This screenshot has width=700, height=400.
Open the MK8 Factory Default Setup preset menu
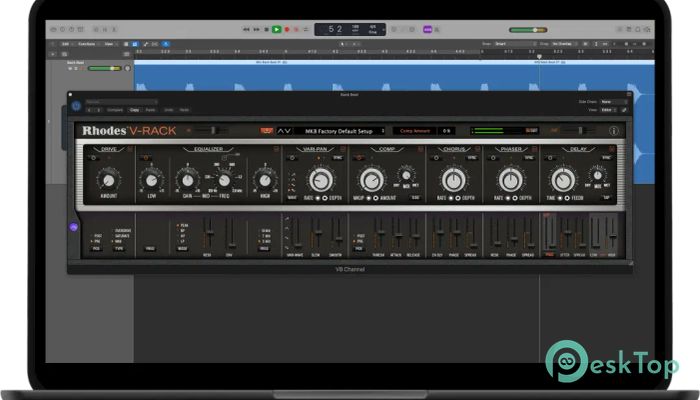(340, 131)
